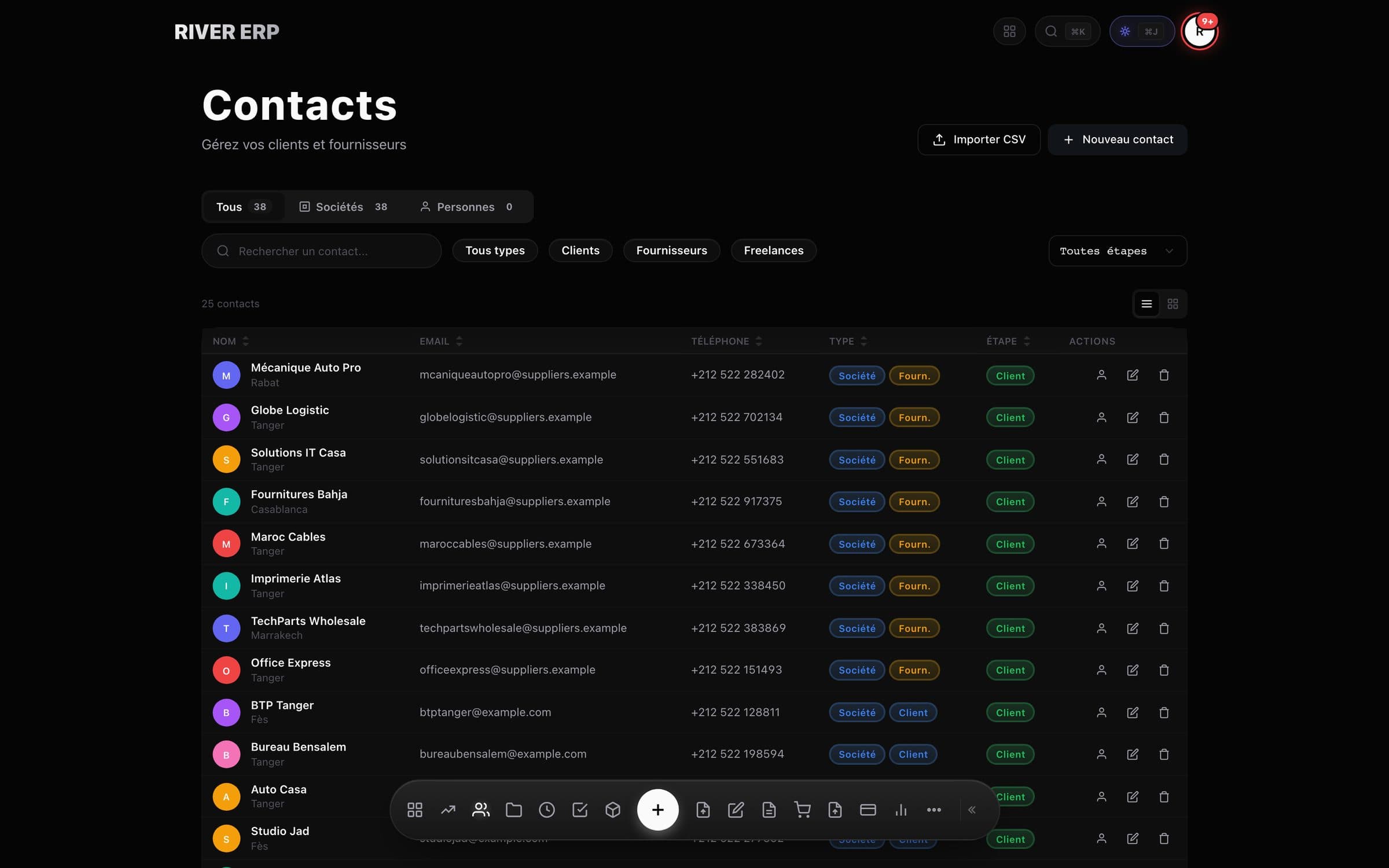Delete the Maroc Cables contact
This screenshot has height=868, width=1389.
[1164, 543]
